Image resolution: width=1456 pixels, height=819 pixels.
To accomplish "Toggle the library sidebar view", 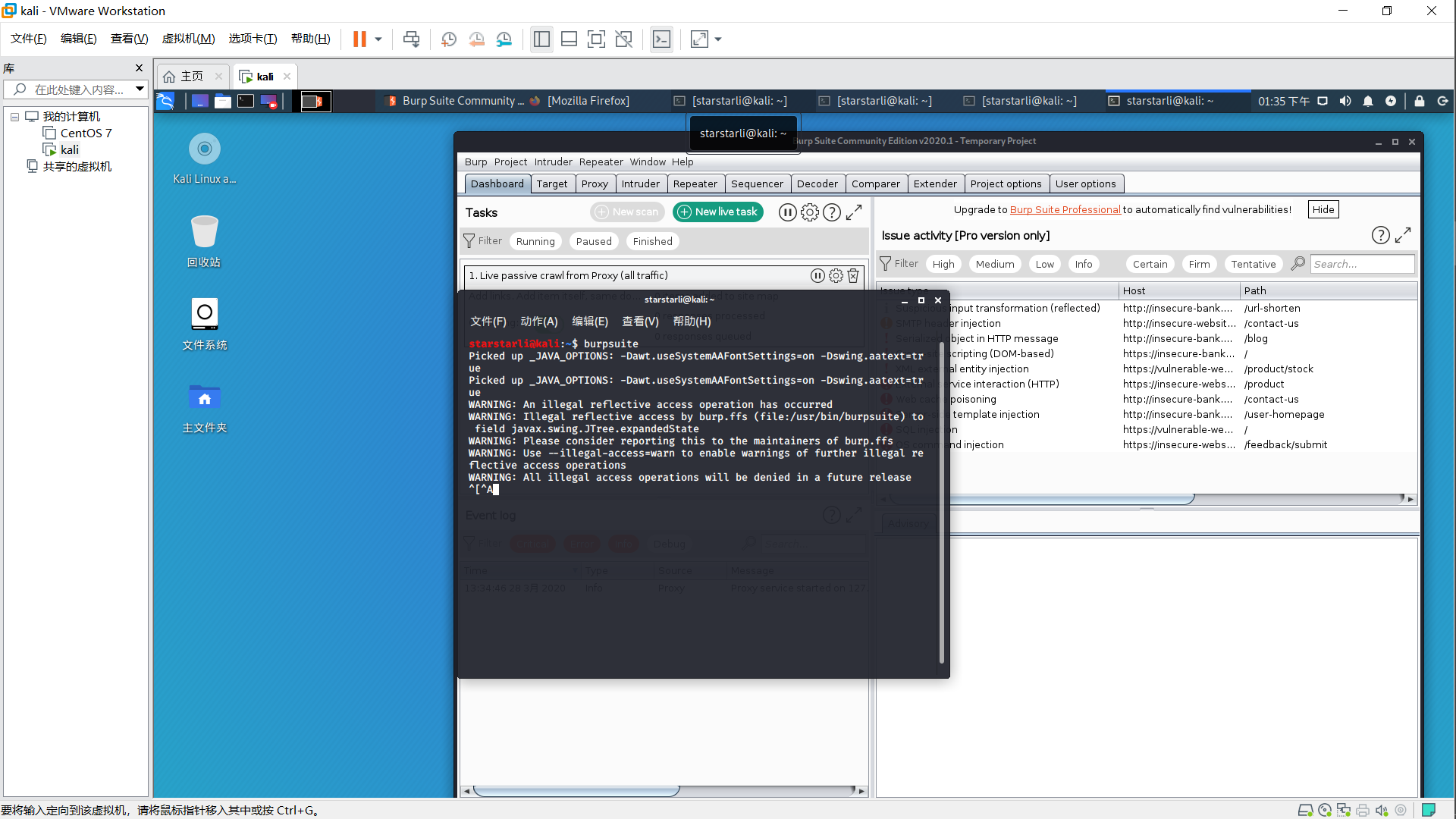I will (541, 39).
